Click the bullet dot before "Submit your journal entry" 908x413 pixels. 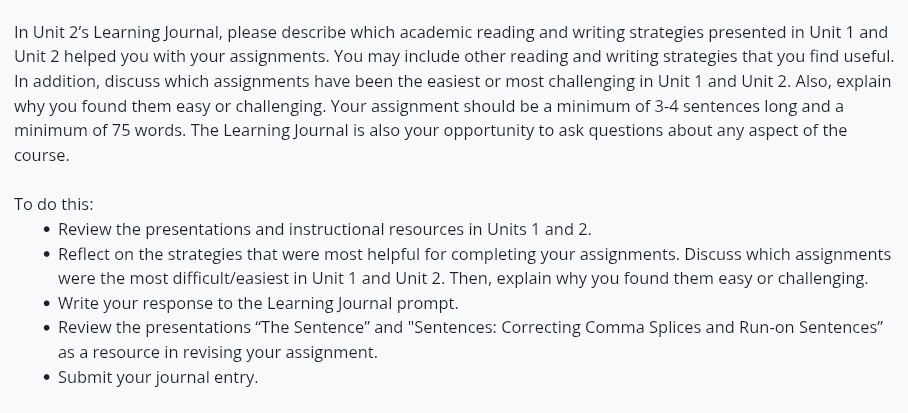(x=47, y=378)
